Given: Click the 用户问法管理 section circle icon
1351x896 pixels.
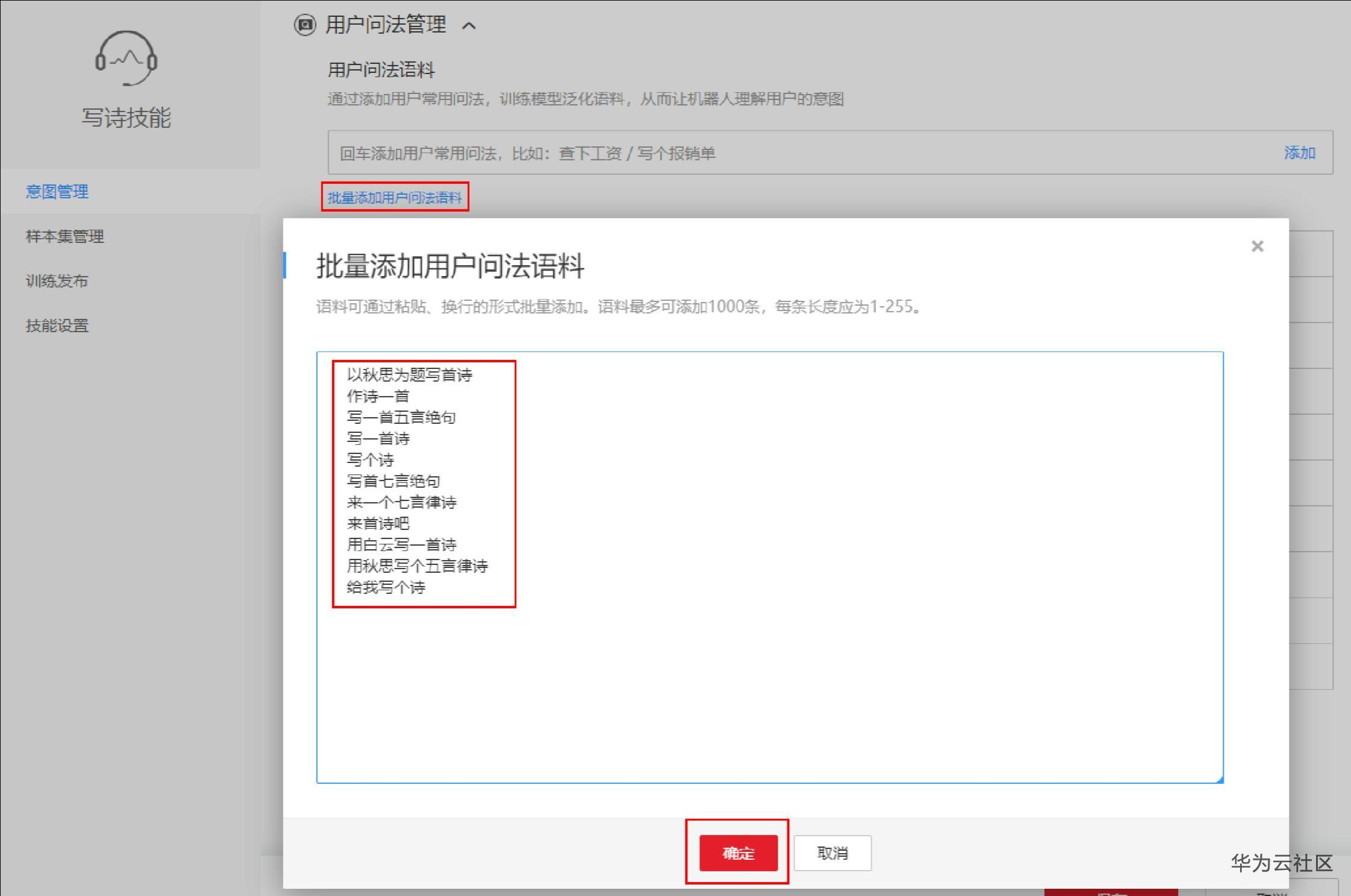Looking at the screenshot, I should click(x=304, y=25).
